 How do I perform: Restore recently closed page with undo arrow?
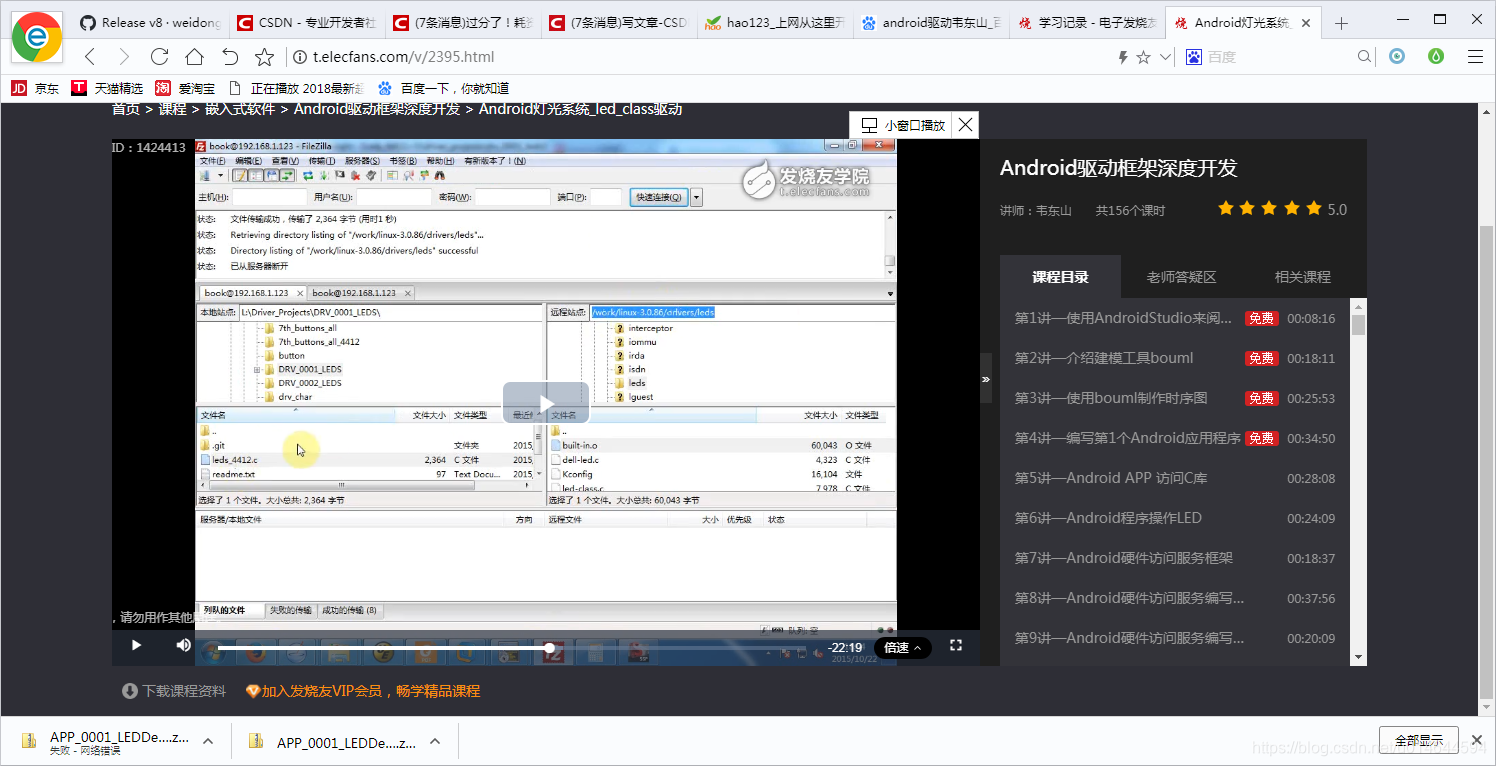(x=230, y=57)
